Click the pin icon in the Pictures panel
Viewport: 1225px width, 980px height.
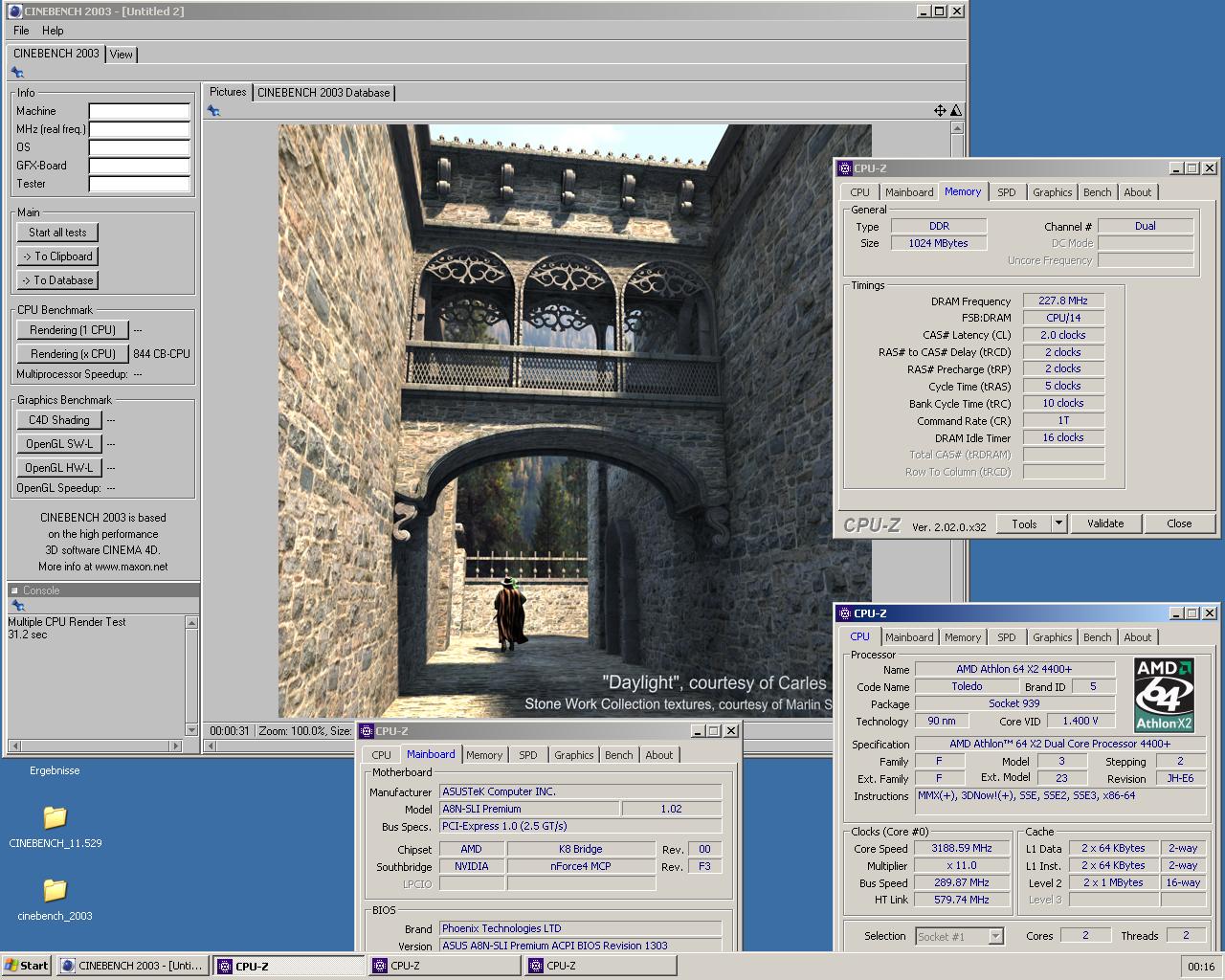(x=213, y=111)
